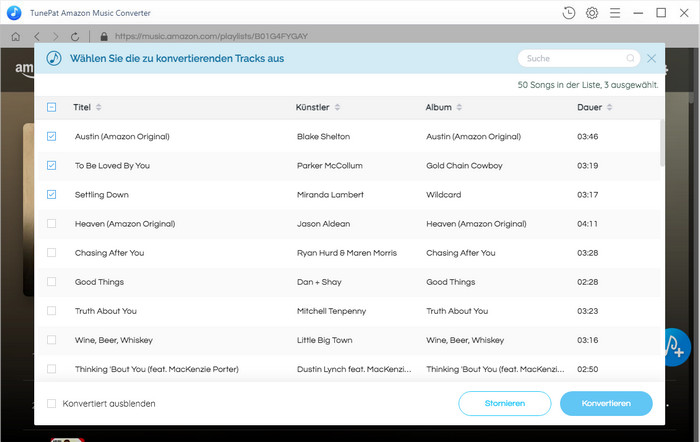Click duration 04:11 cell
This screenshot has height=442, width=700.
click(x=588, y=224)
